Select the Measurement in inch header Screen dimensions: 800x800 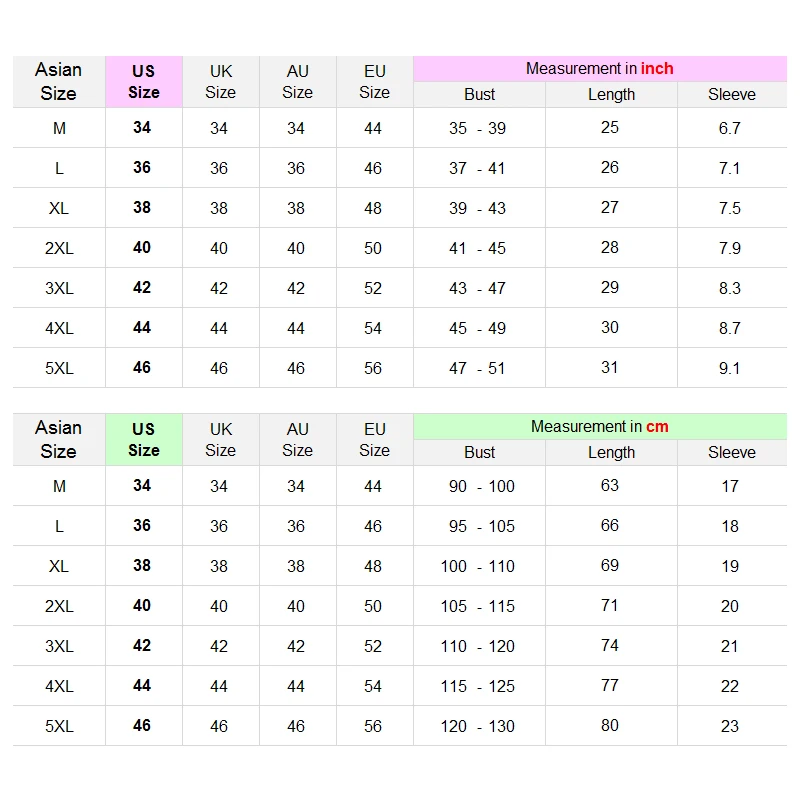(x=599, y=69)
